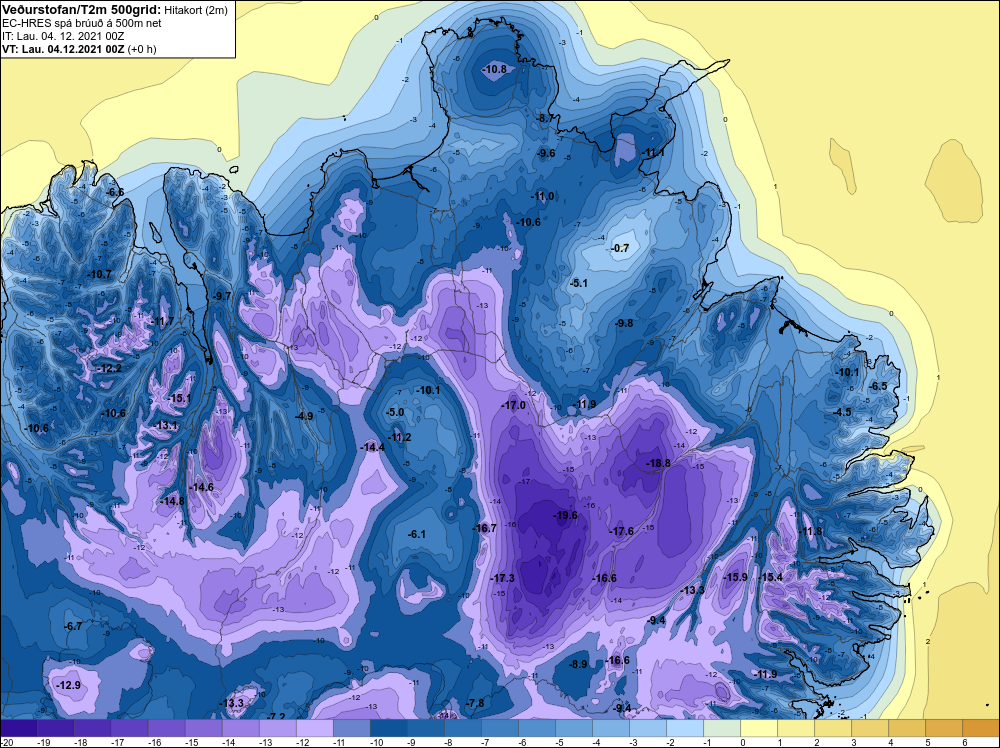Click the -9.8 temperature value
Screen dimensions: 1000x748
pos(624,323)
